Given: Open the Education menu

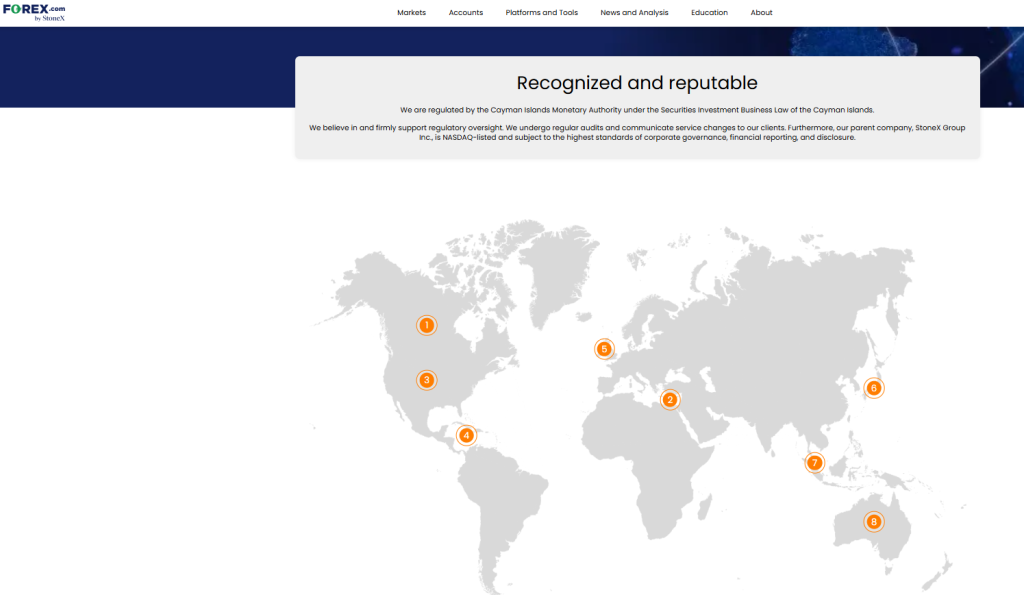Looking at the screenshot, I should coord(709,12).
